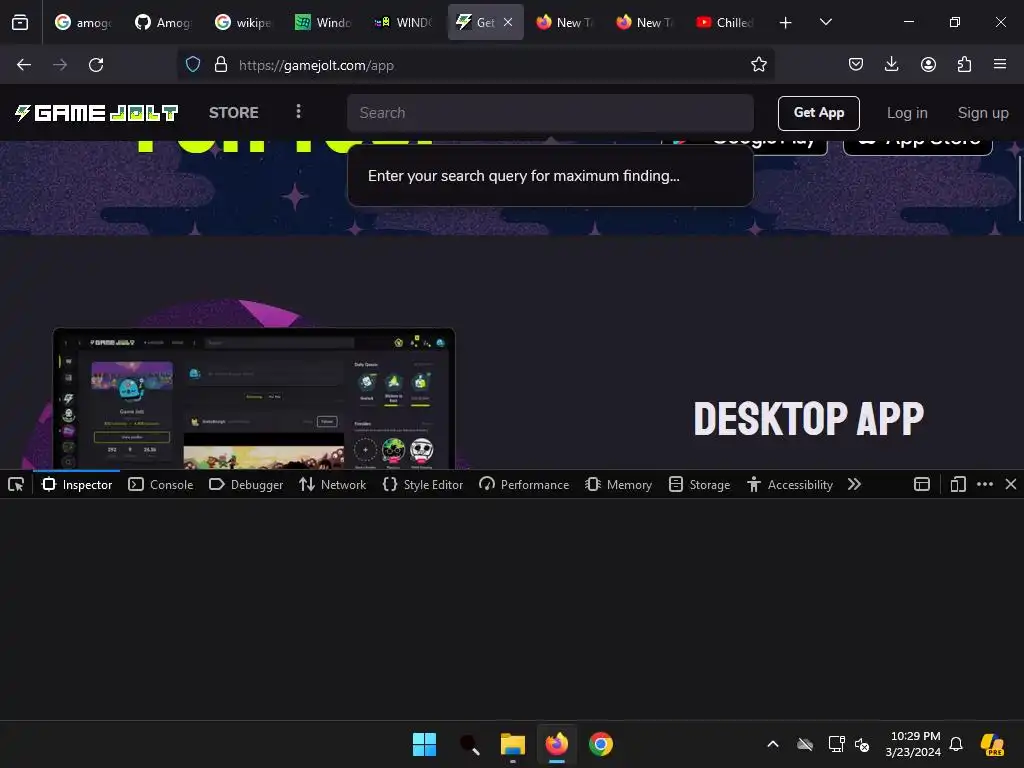Expand the list all tabs dropdown
1024x768 pixels.
coord(825,22)
